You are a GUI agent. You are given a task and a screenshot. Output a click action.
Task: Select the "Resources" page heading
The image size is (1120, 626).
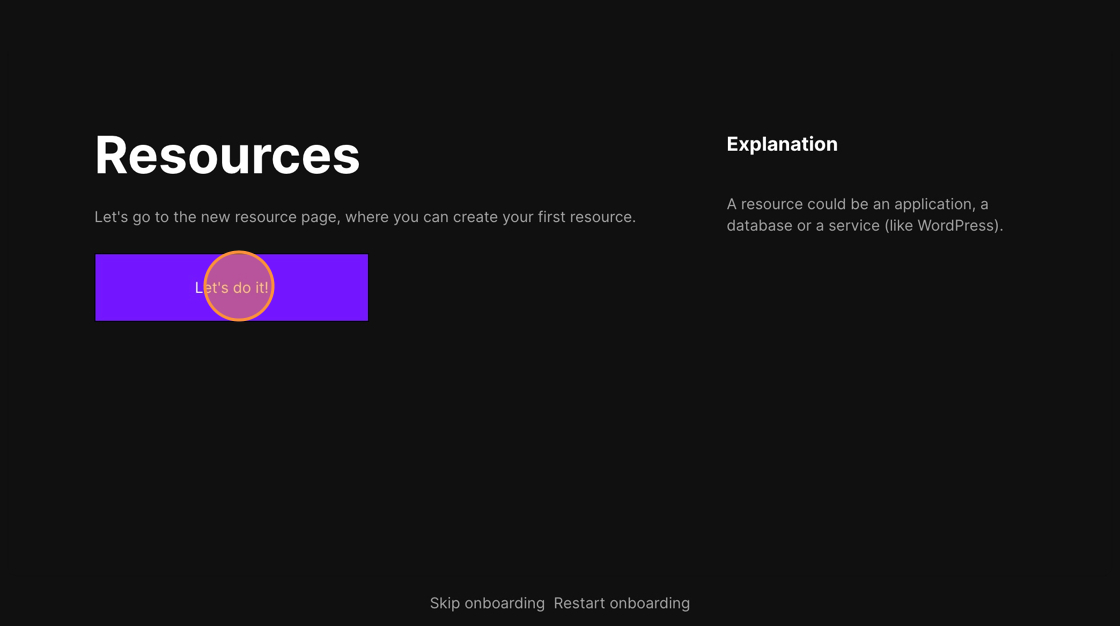click(227, 155)
